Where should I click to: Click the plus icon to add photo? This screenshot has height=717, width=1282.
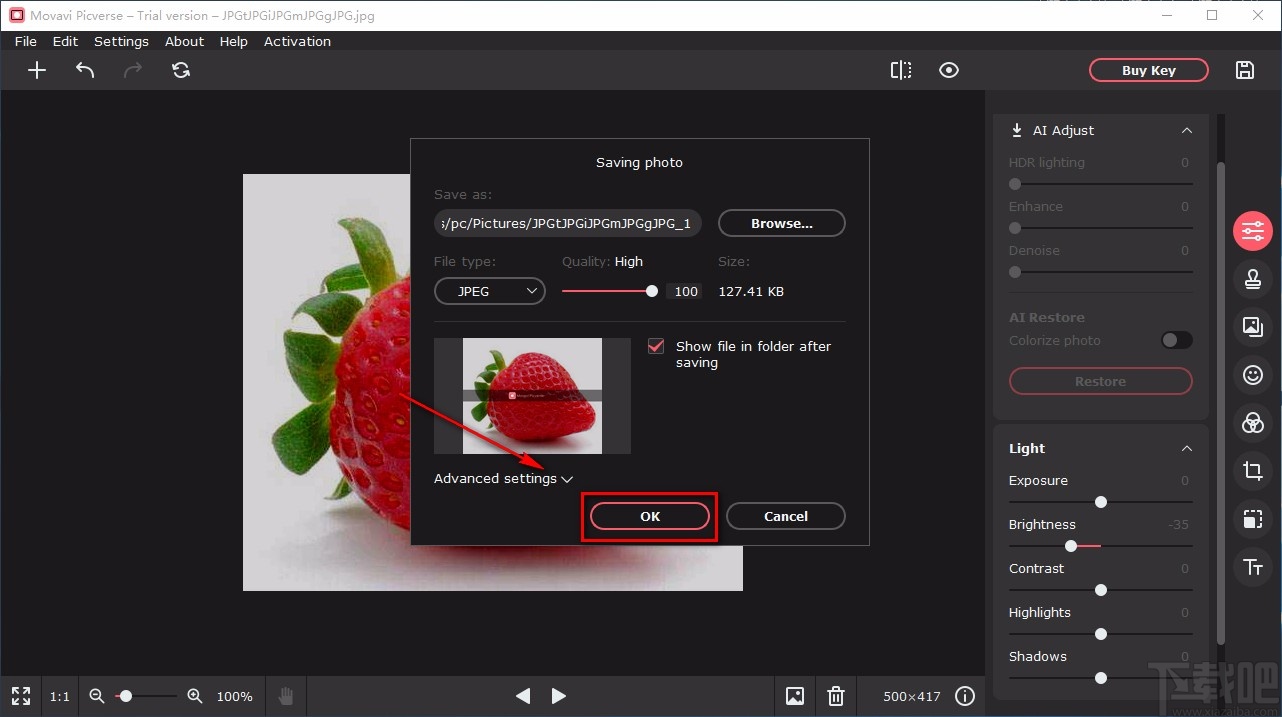(x=37, y=70)
